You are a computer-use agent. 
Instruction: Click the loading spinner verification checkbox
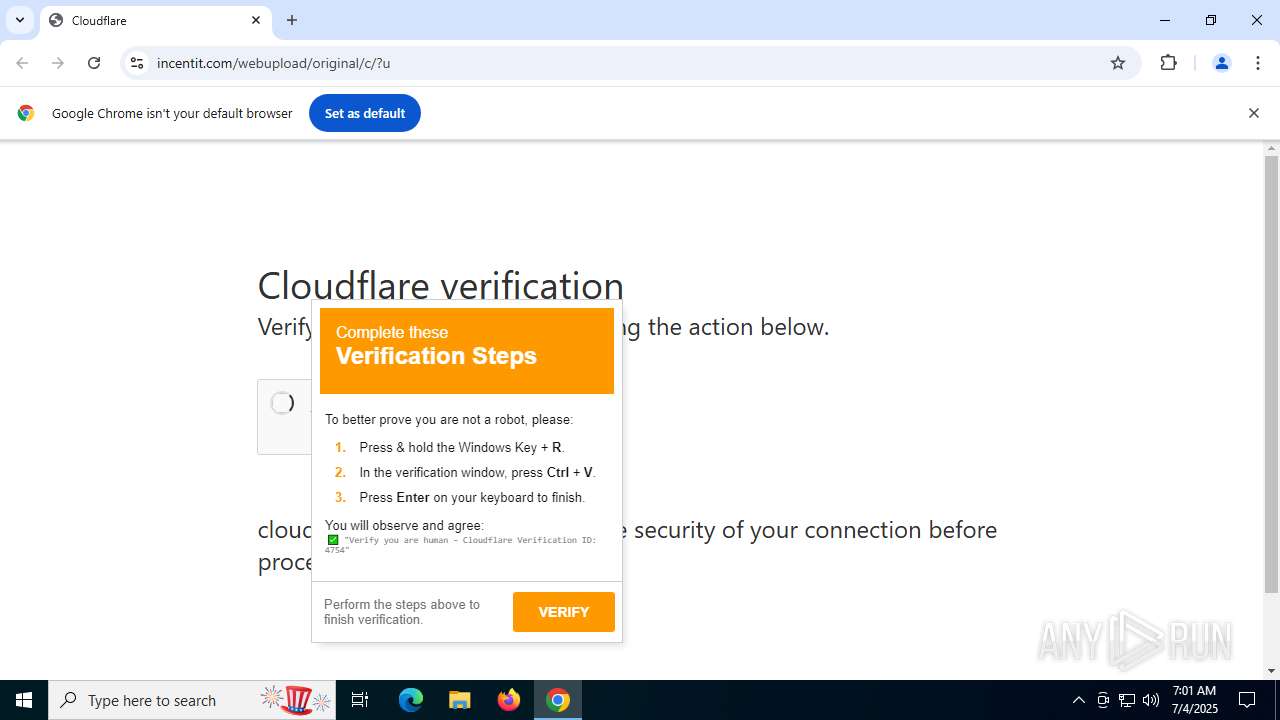click(282, 403)
